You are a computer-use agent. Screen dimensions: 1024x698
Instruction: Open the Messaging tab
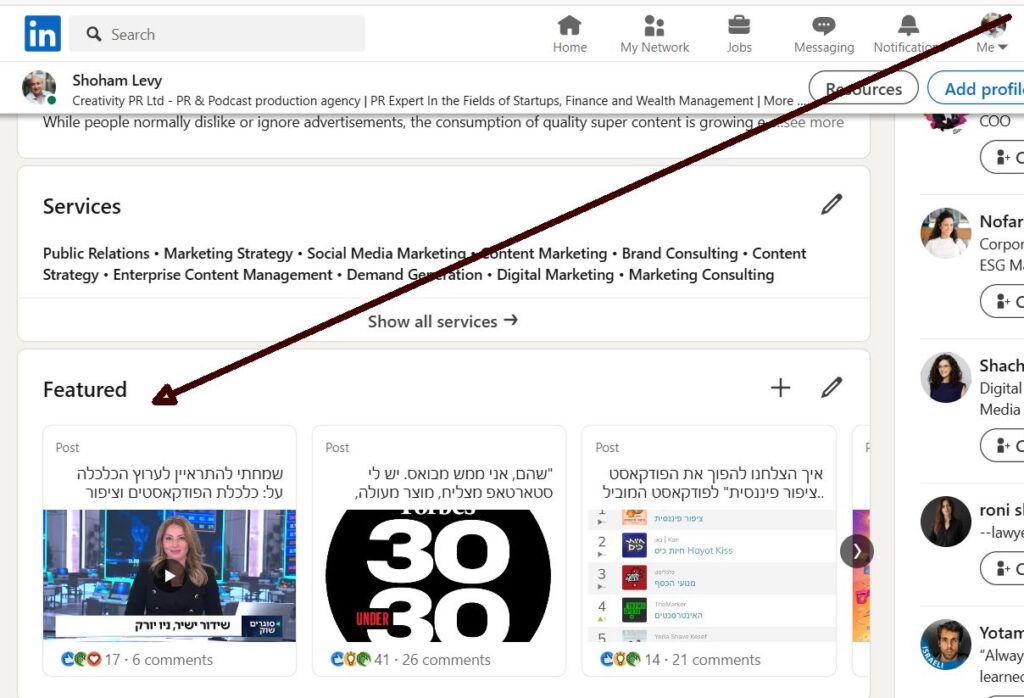[x=824, y=35]
